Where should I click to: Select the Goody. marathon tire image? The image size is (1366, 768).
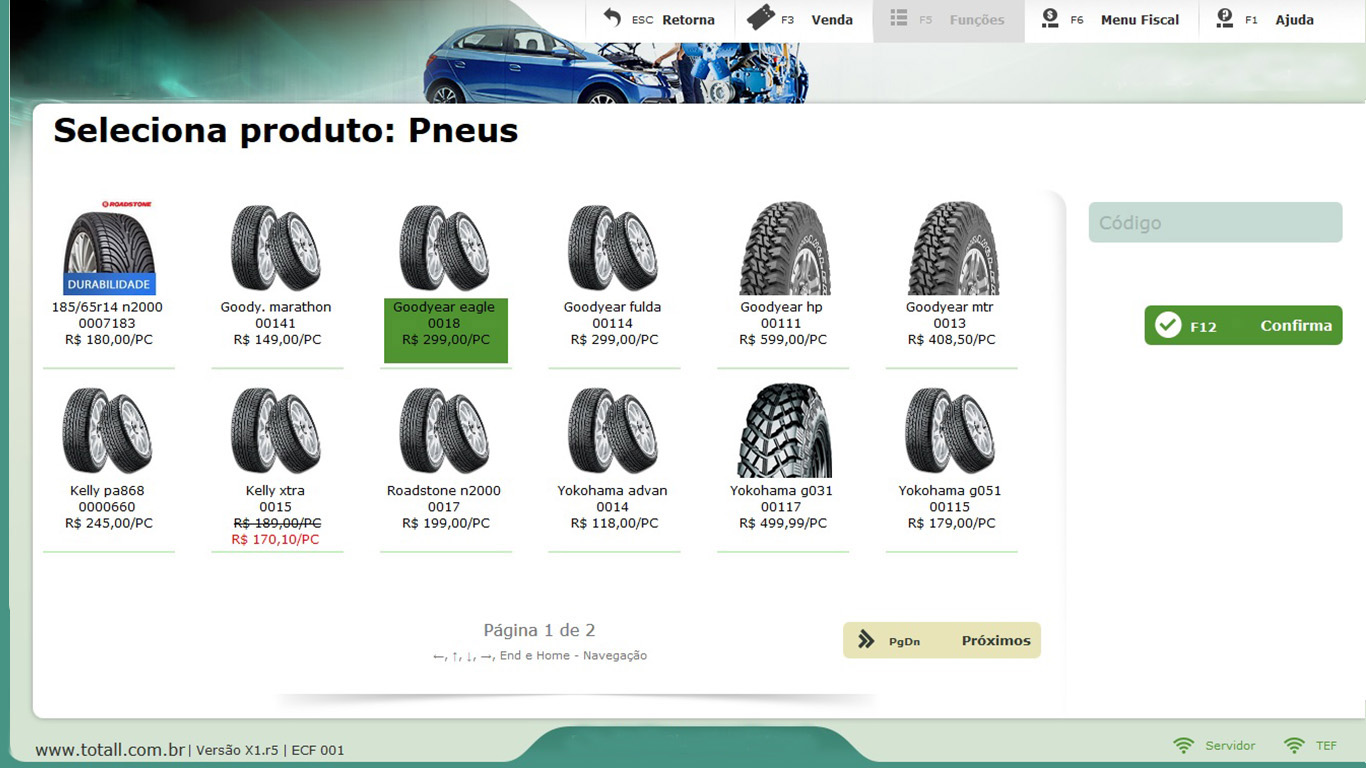point(275,248)
